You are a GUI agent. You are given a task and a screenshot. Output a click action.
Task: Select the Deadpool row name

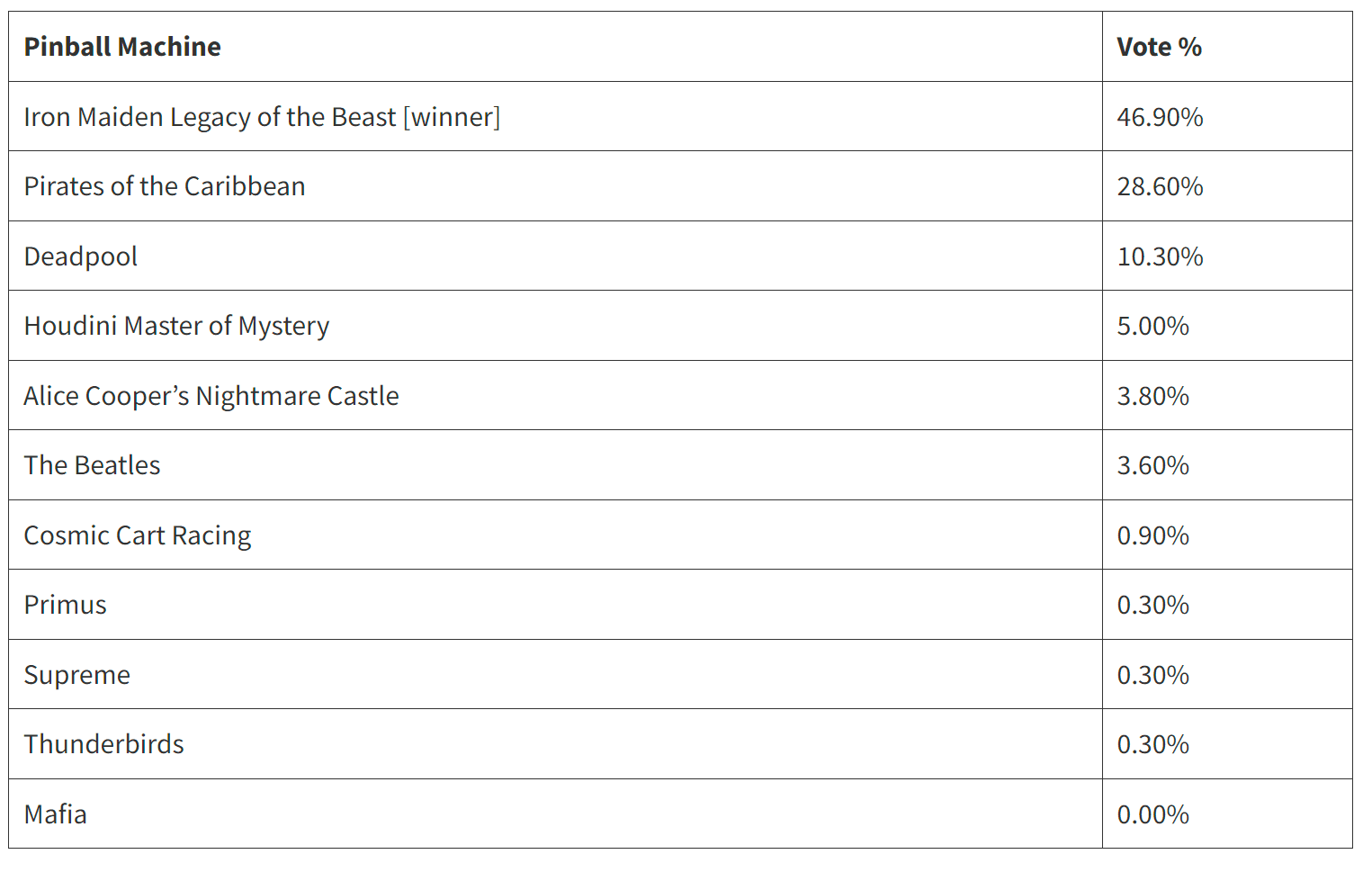[x=81, y=256]
